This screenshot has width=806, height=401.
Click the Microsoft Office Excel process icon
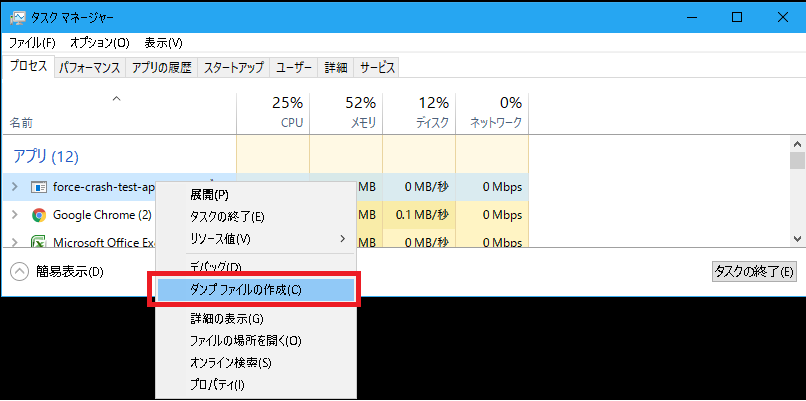point(39,242)
